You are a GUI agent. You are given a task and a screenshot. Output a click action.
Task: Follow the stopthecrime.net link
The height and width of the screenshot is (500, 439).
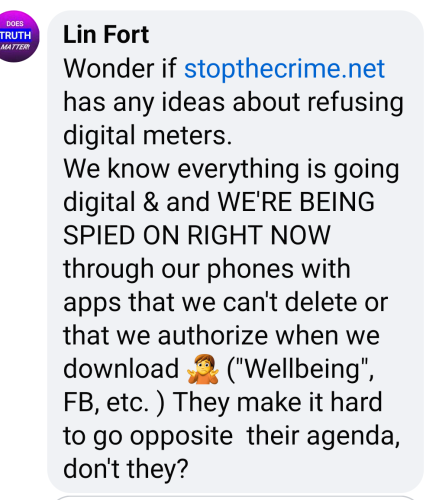tap(284, 69)
